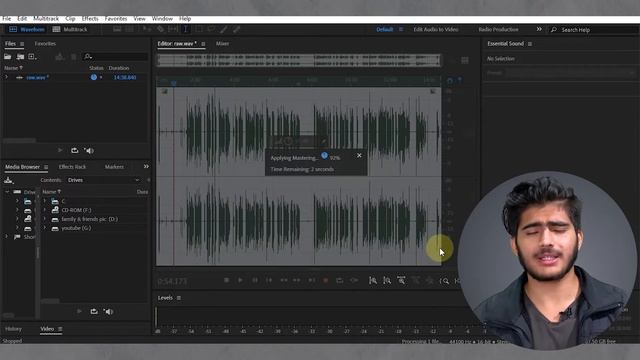Switch to the Mixer tab

click(222, 44)
